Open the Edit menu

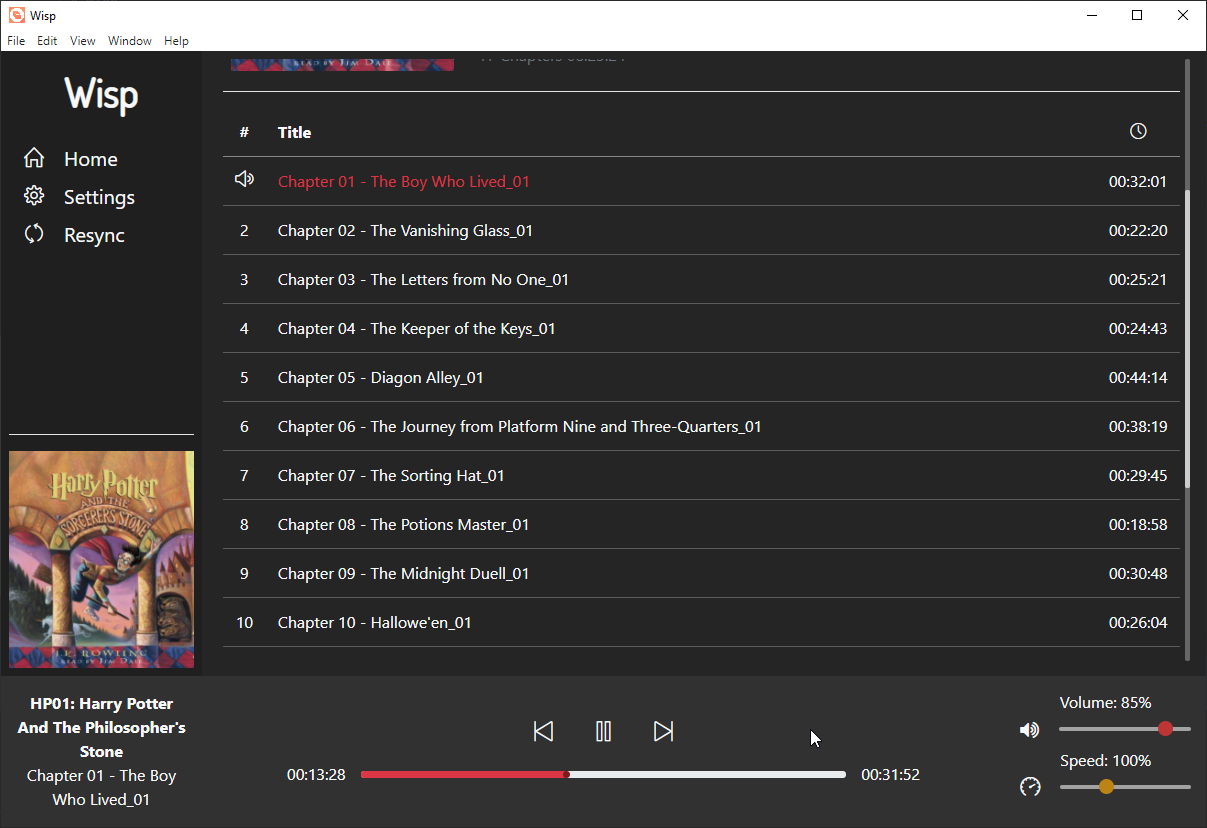47,41
